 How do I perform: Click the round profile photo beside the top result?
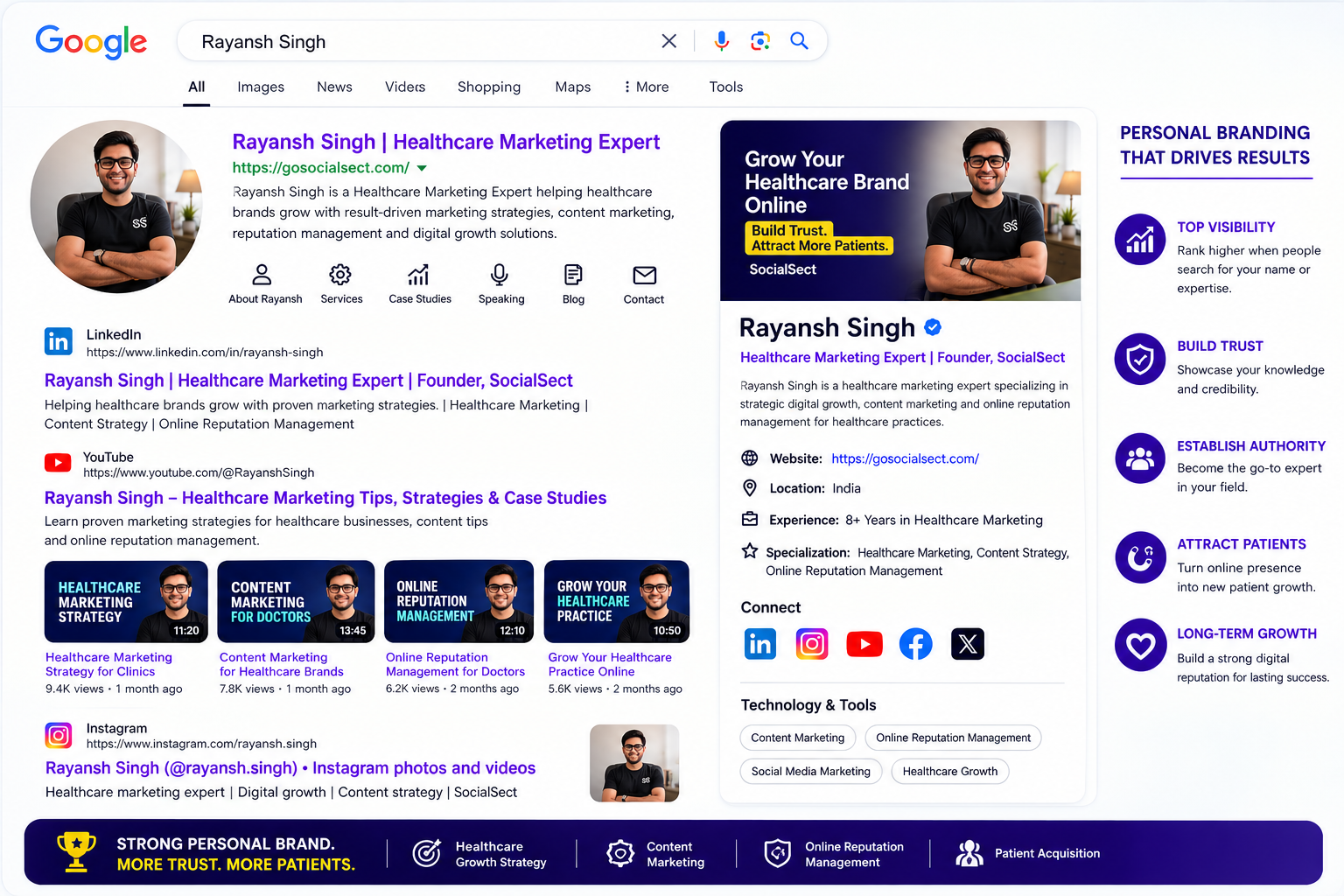(116, 206)
